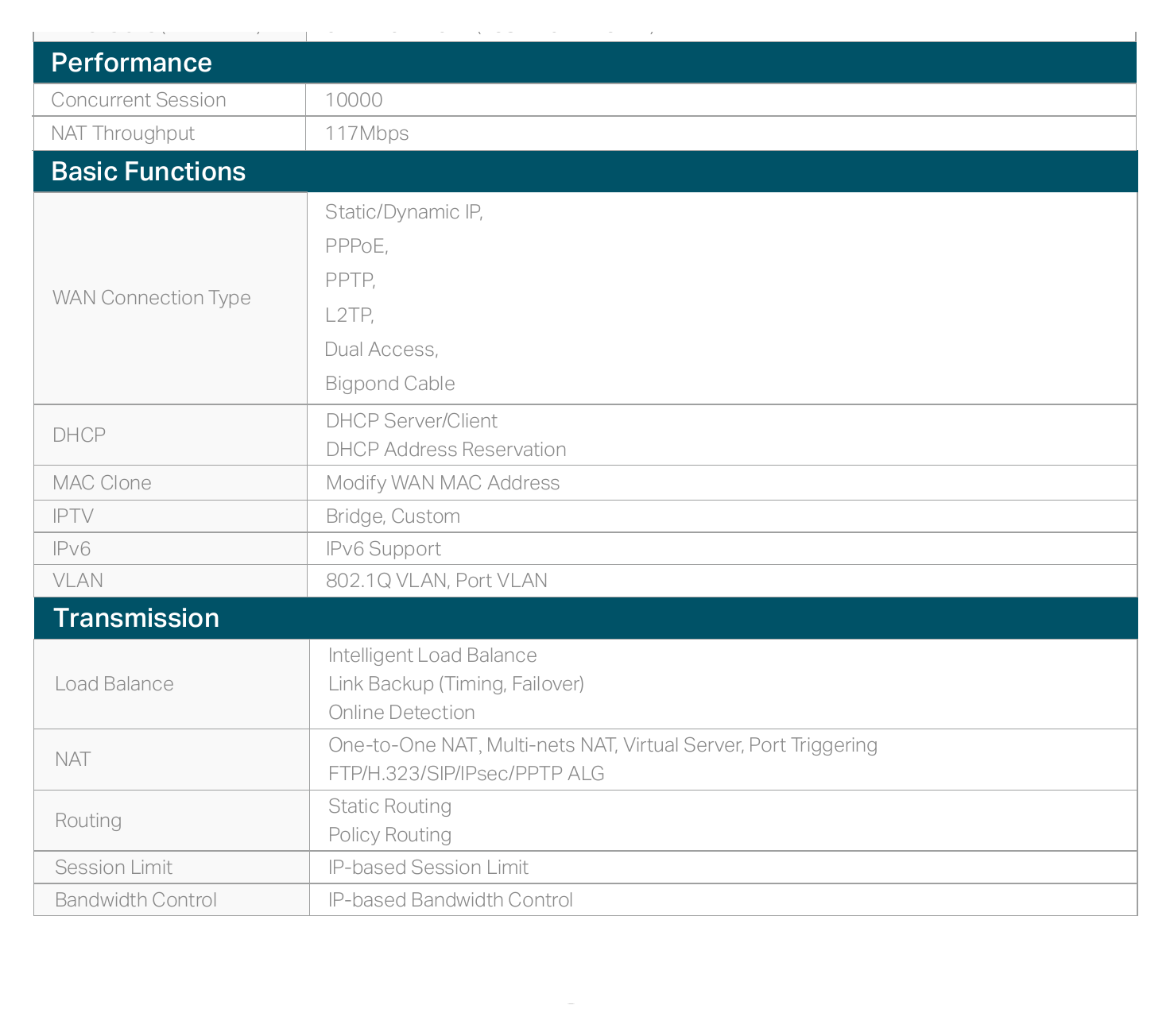Select the Policy Routing entry
This screenshot has height=1036, width=1170.
[x=389, y=835]
